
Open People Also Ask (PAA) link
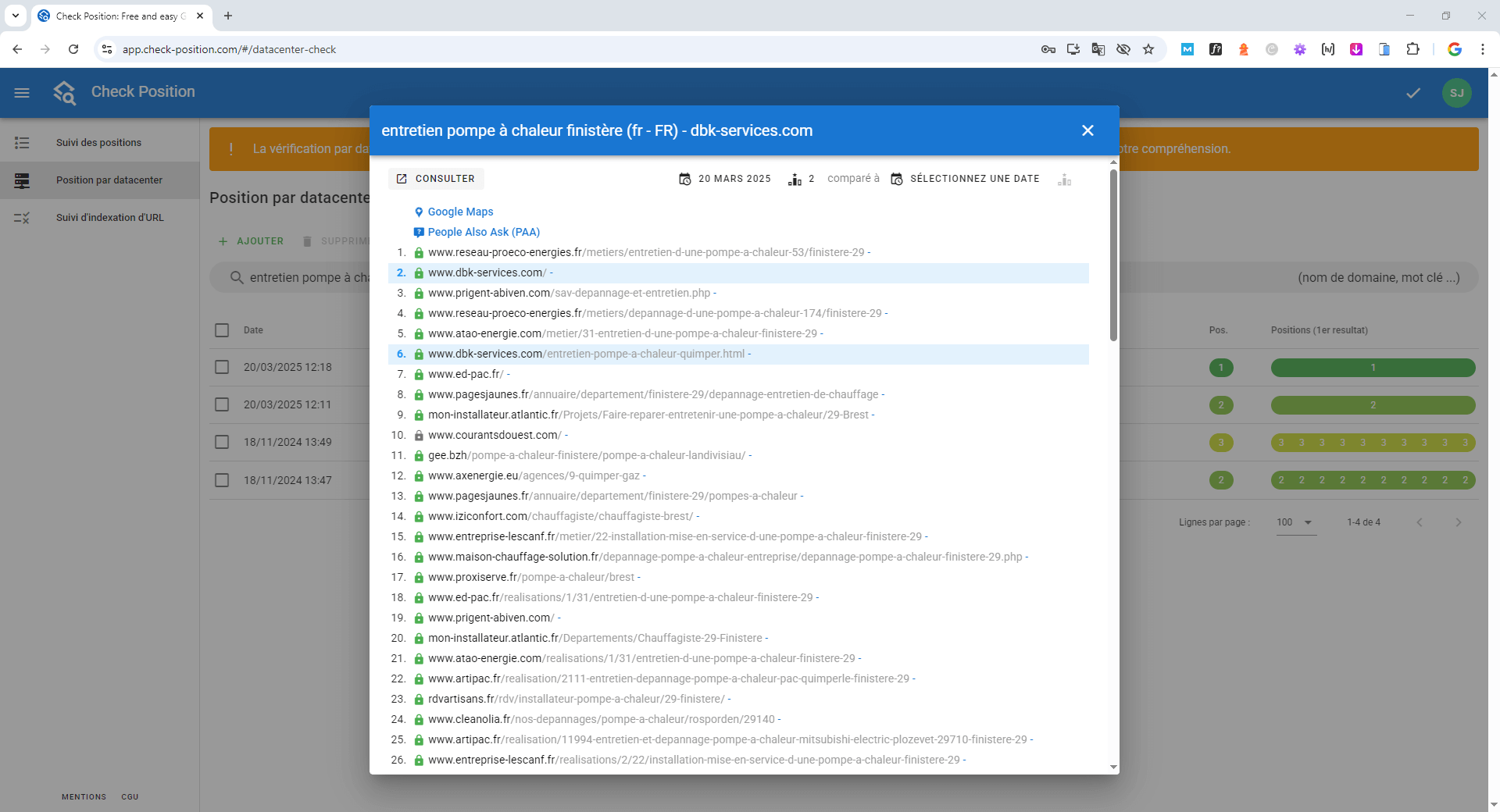[x=484, y=232]
